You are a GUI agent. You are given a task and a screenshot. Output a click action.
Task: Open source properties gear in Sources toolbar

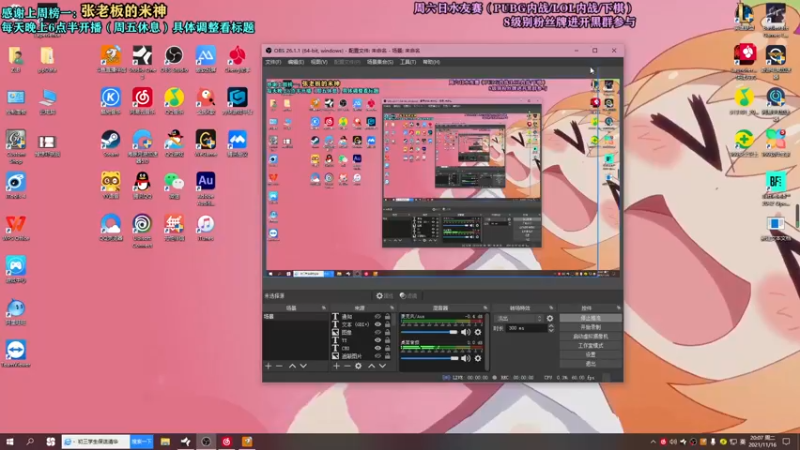pyautogui.click(x=358, y=366)
